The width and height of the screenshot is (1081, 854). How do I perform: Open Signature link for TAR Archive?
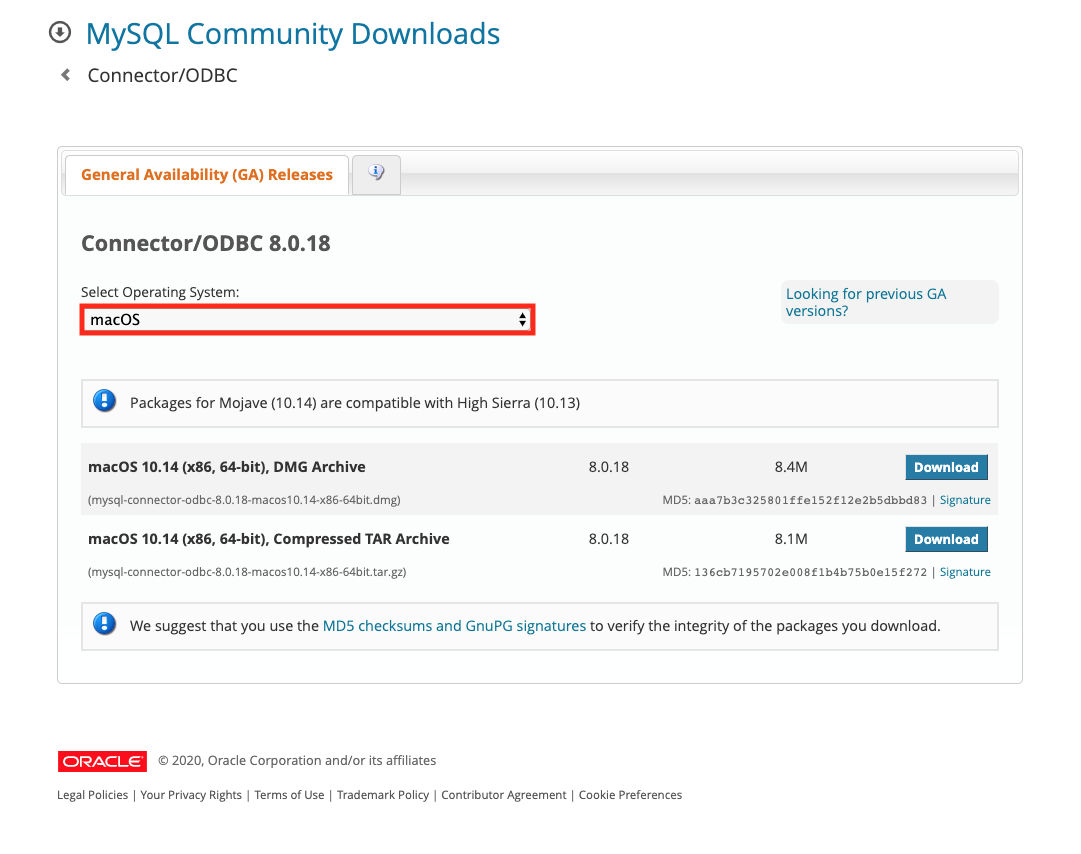click(x=965, y=571)
